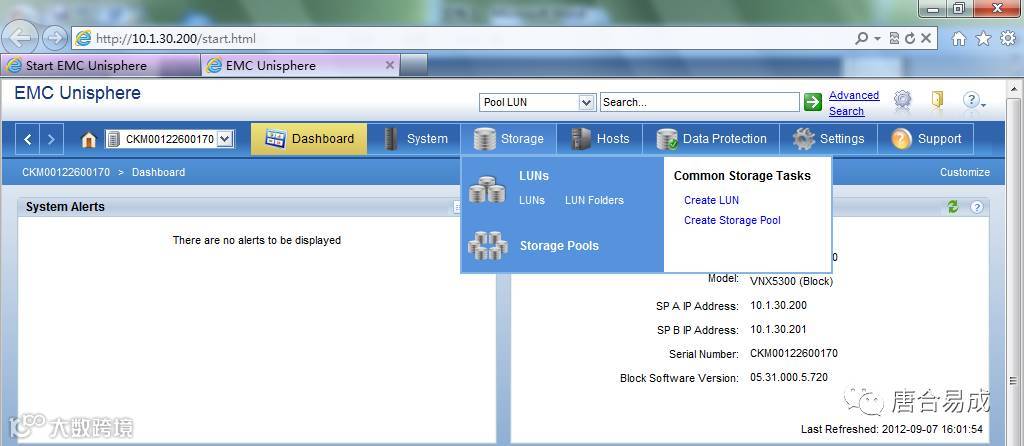Select the block software version 05.31.000.5.720
The width and height of the screenshot is (1024, 446).
(x=789, y=377)
